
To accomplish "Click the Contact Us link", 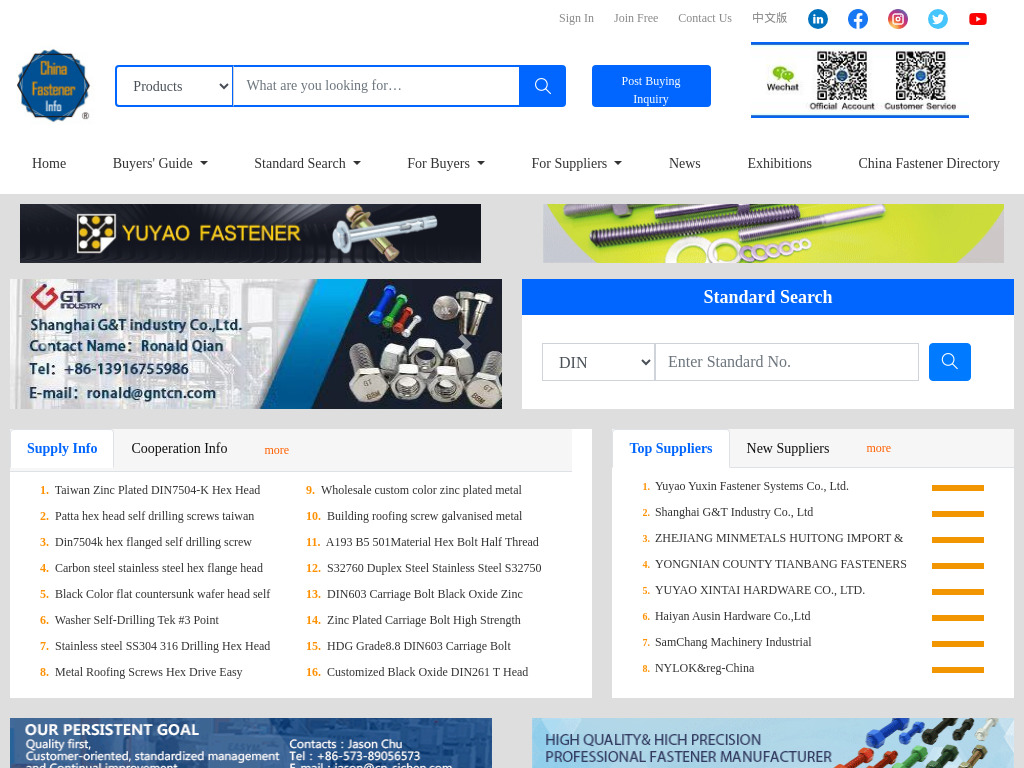I will [x=705, y=18].
